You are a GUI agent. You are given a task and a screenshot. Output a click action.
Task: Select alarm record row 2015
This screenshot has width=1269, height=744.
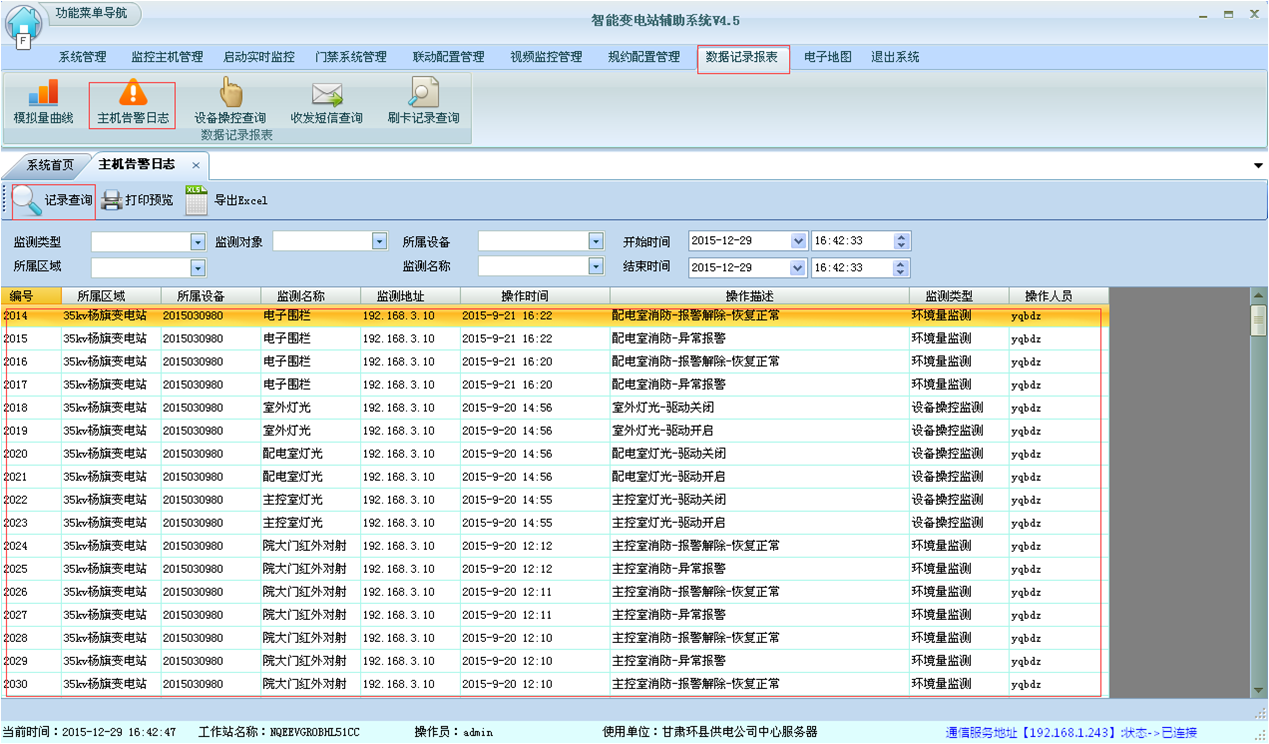click(x=400, y=338)
